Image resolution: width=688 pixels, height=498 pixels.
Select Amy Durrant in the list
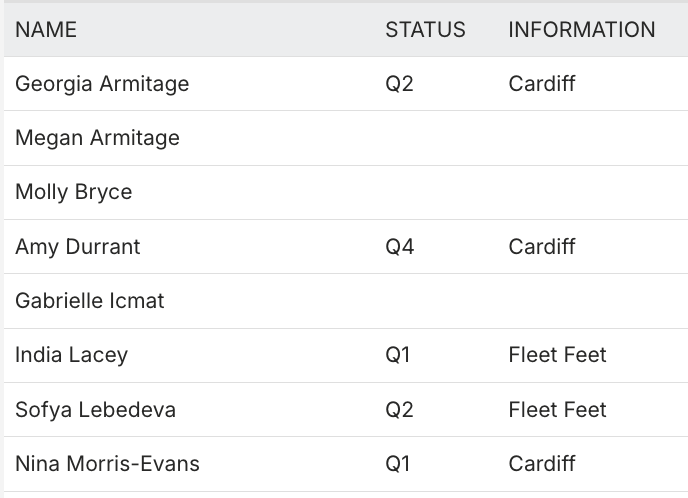pyautogui.click(x=77, y=247)
